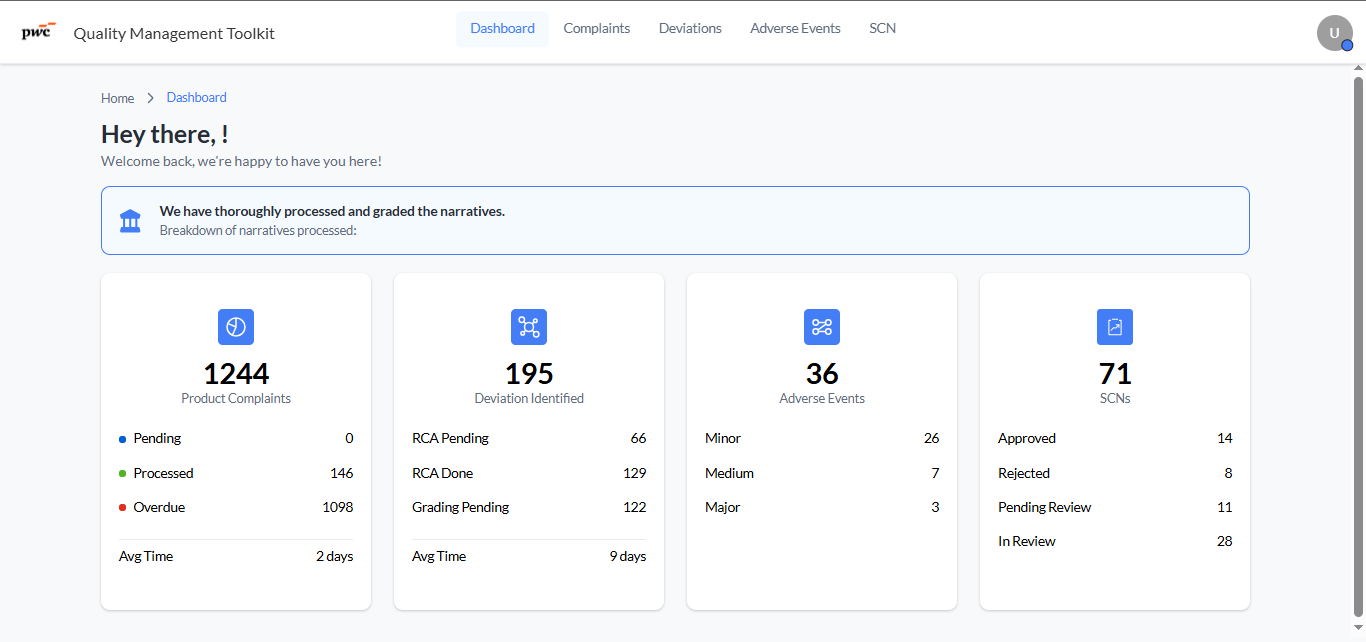
Task: Click the Overdue row label
Action: (159, 507)
